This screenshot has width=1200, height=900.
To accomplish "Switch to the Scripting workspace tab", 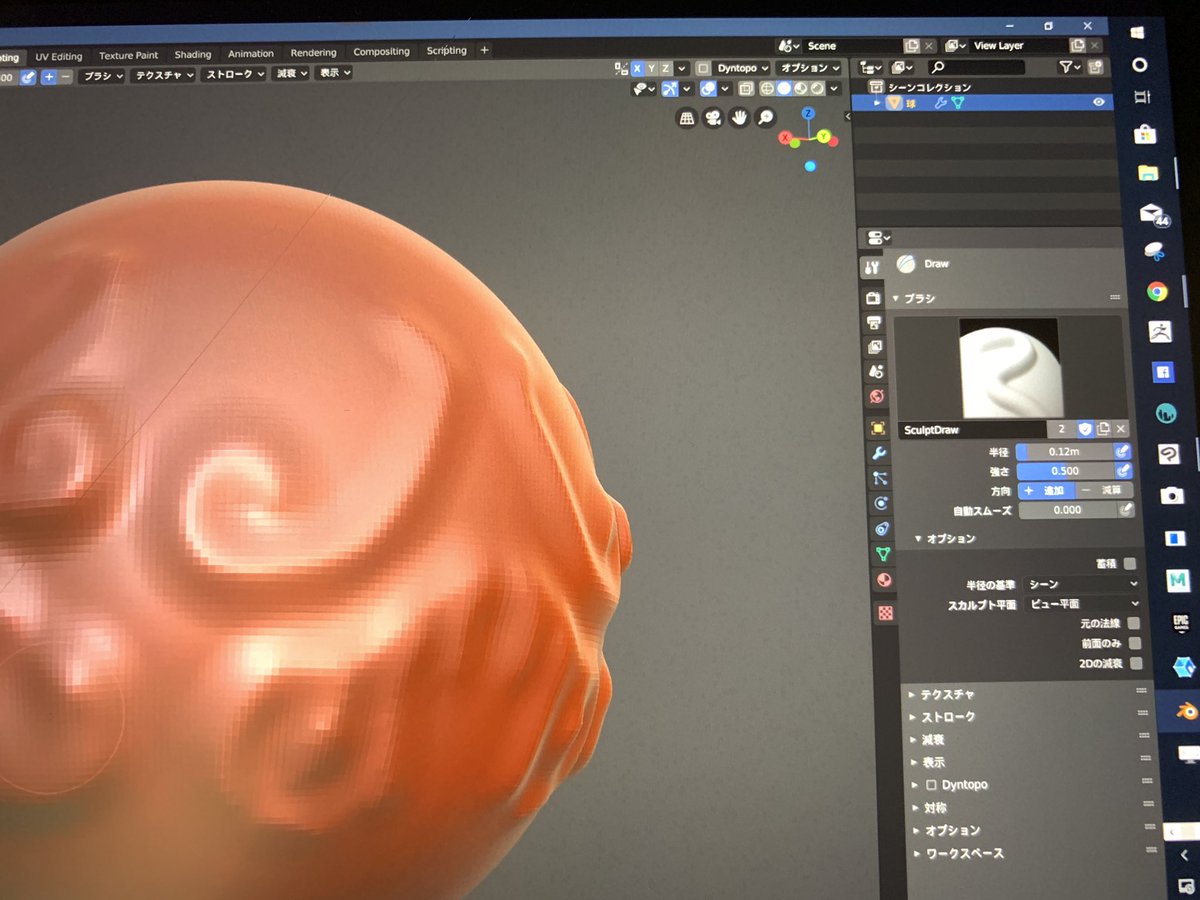I will tap(447, 51).
